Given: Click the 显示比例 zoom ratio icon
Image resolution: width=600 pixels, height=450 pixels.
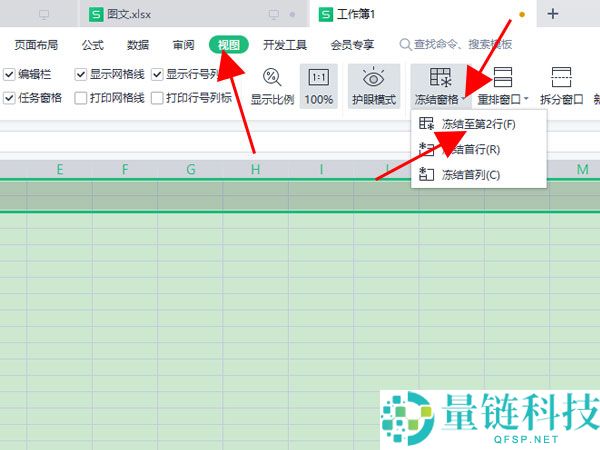Looking at the screenshot, I should click(271, 78).
